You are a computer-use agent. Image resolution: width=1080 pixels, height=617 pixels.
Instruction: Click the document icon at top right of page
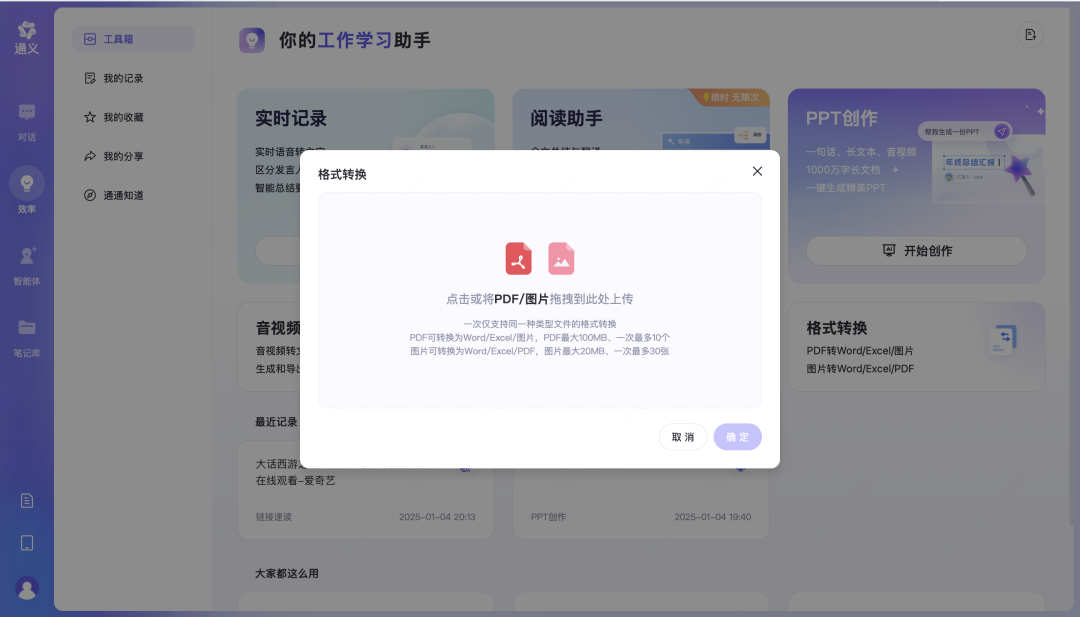(1030, 34)
